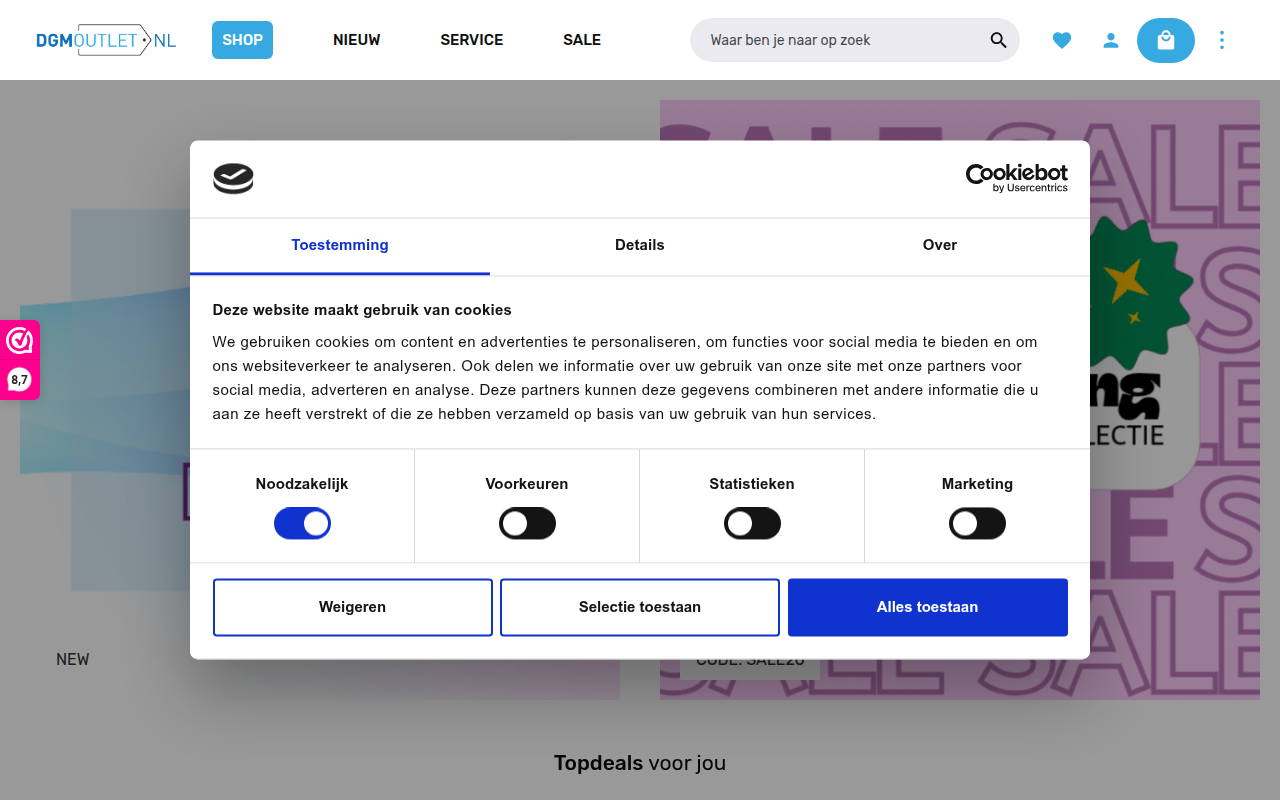Click the Alles toestaan button

pyautogui.click(x=928, y=607)
